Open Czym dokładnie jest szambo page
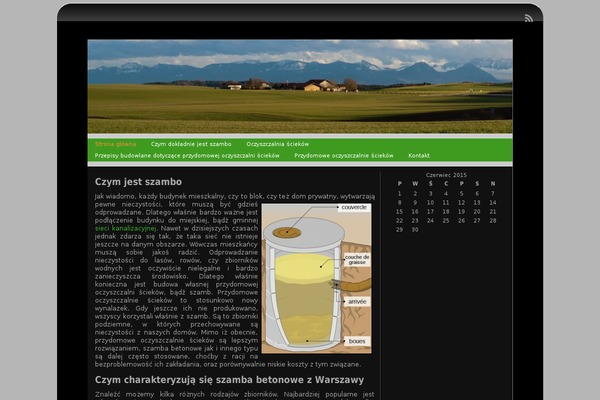The image size is (600, 400). [x=191, y=144]
